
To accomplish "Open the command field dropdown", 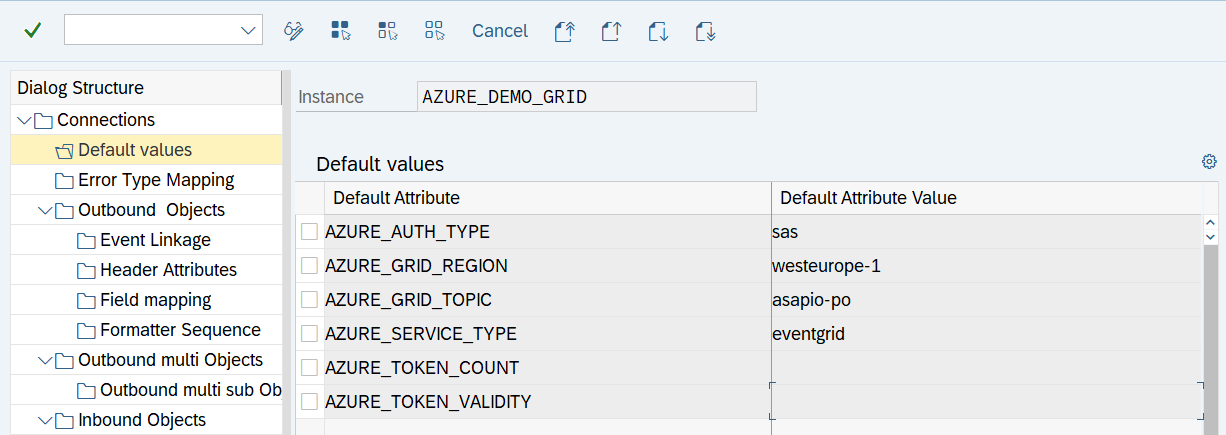I will 248,31.
